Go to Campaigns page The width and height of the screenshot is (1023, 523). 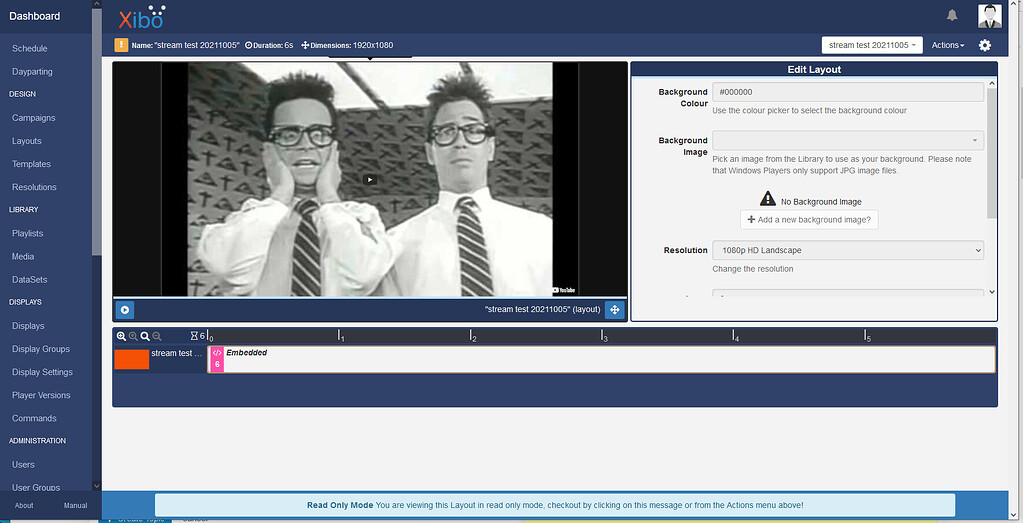[x=33, y=118]
